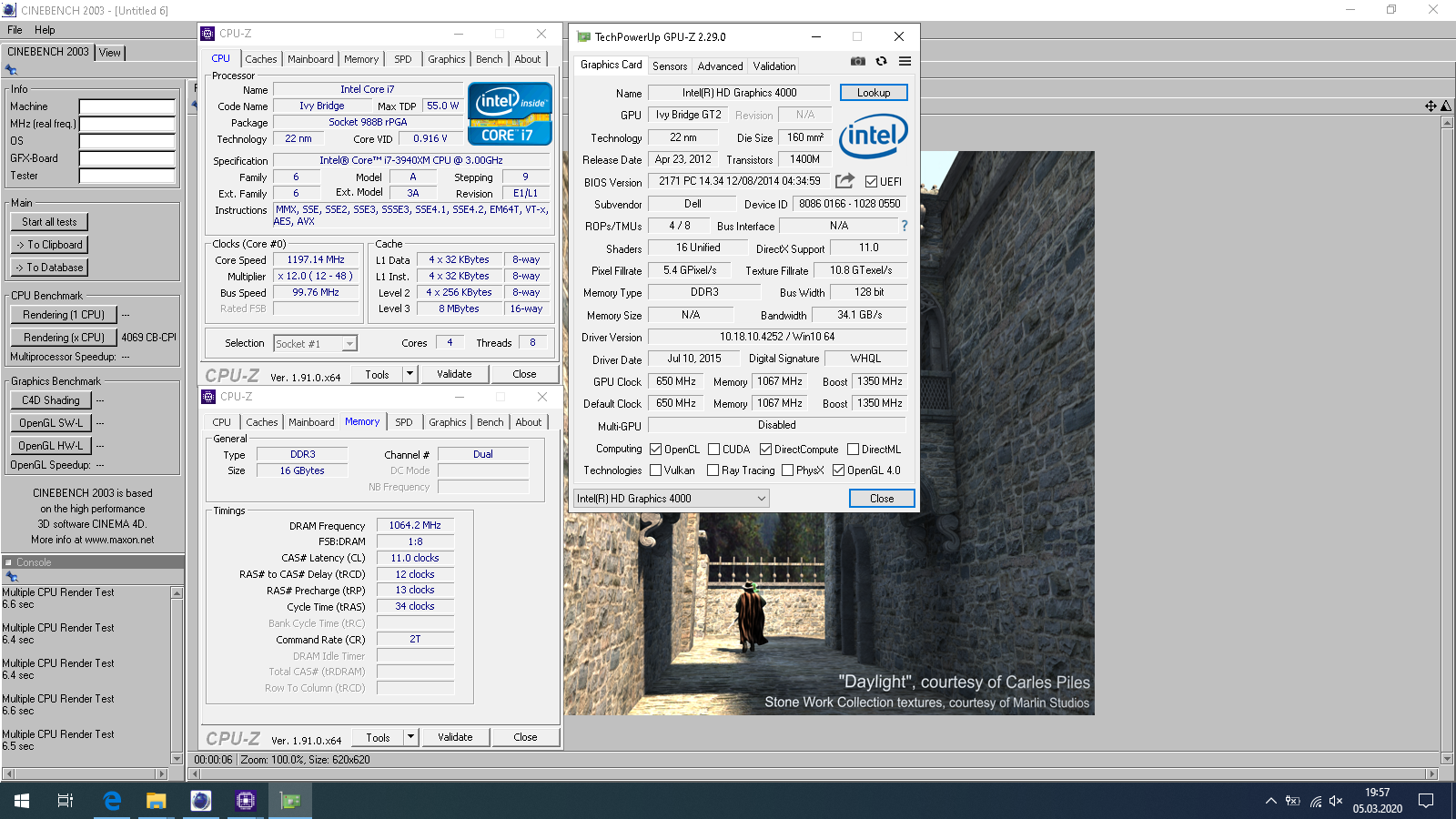Switch to Cinebench app on taskbar

pyautogui.click(x=201, y=801)
